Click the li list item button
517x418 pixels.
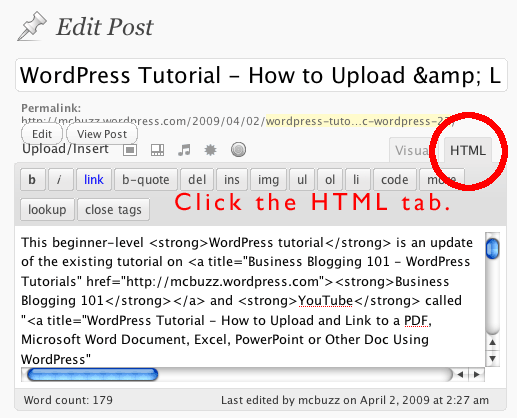(x=357, y=180)
